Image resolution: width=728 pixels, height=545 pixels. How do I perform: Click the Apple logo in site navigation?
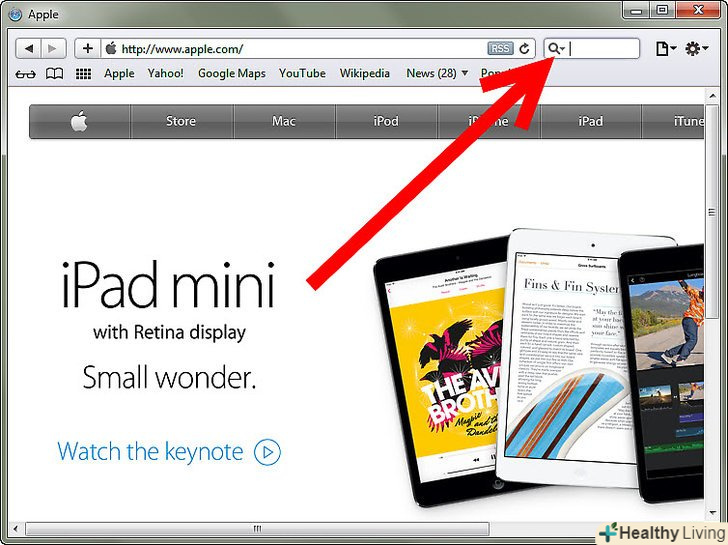79,121
